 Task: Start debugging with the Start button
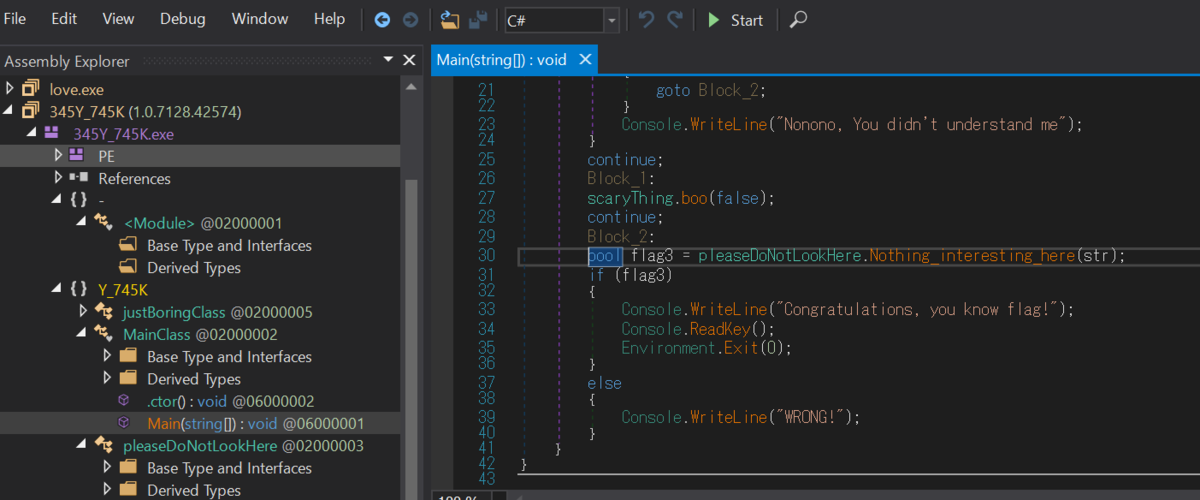735,20
